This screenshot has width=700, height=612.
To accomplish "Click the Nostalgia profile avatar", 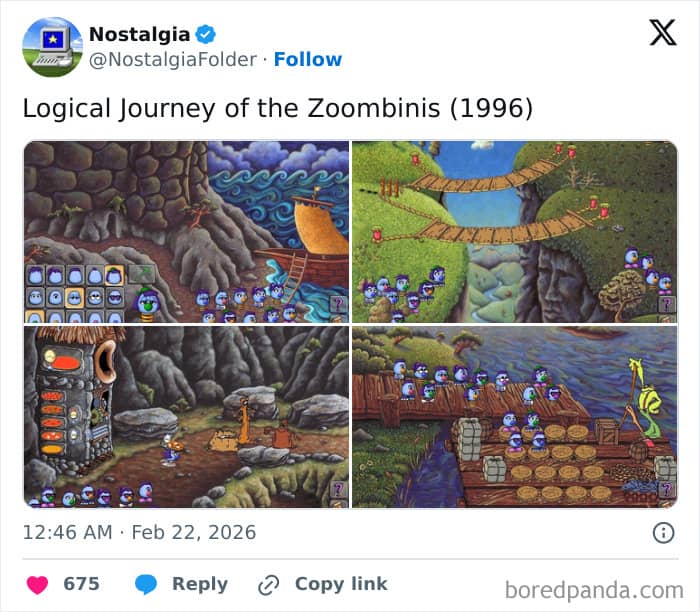I will 52,47.
